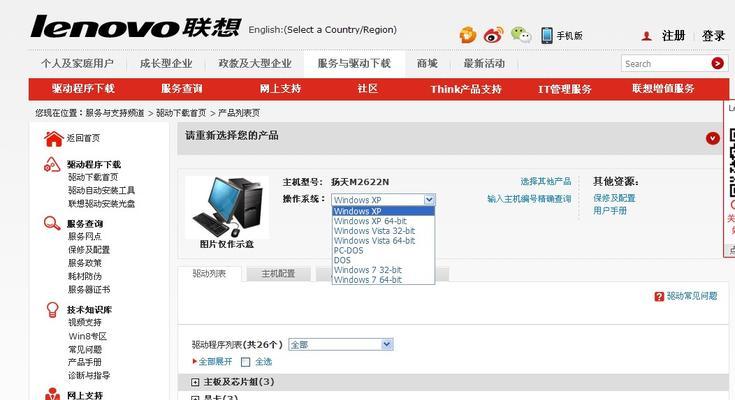Open 联想驱动安装光盘 in sidebar
This screenshot has height=400, width=735.
coord(101,204)
